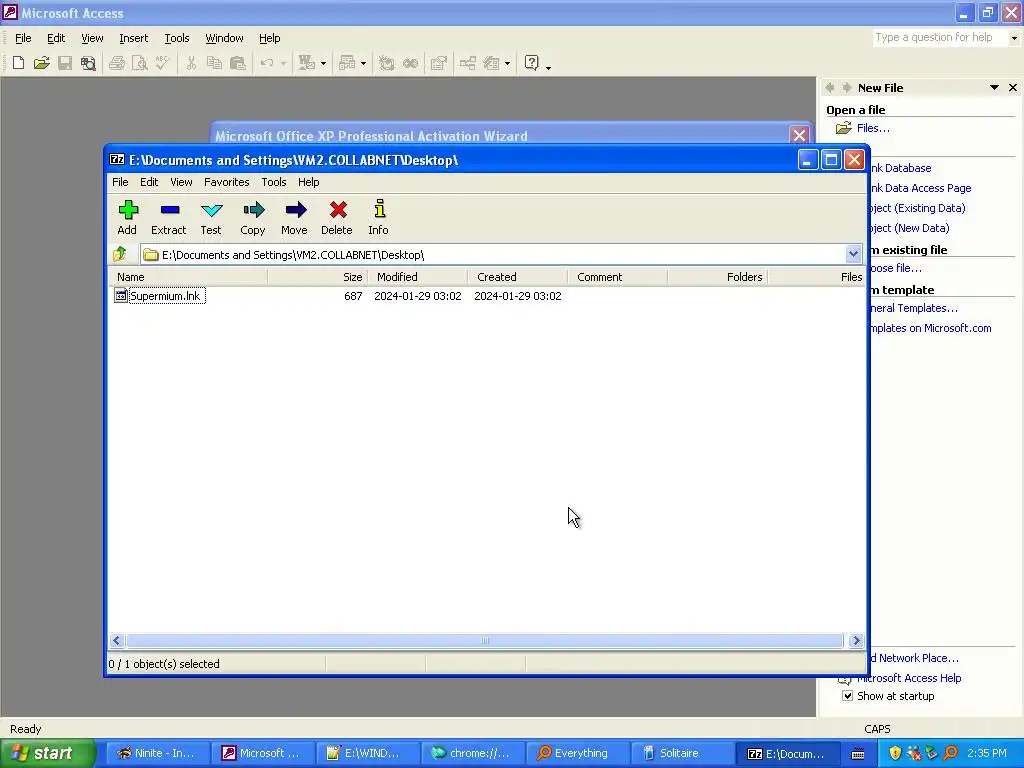Click the yellow security shield tray icon
This screenshot has height=768, width=1024.
click(895, 753)
